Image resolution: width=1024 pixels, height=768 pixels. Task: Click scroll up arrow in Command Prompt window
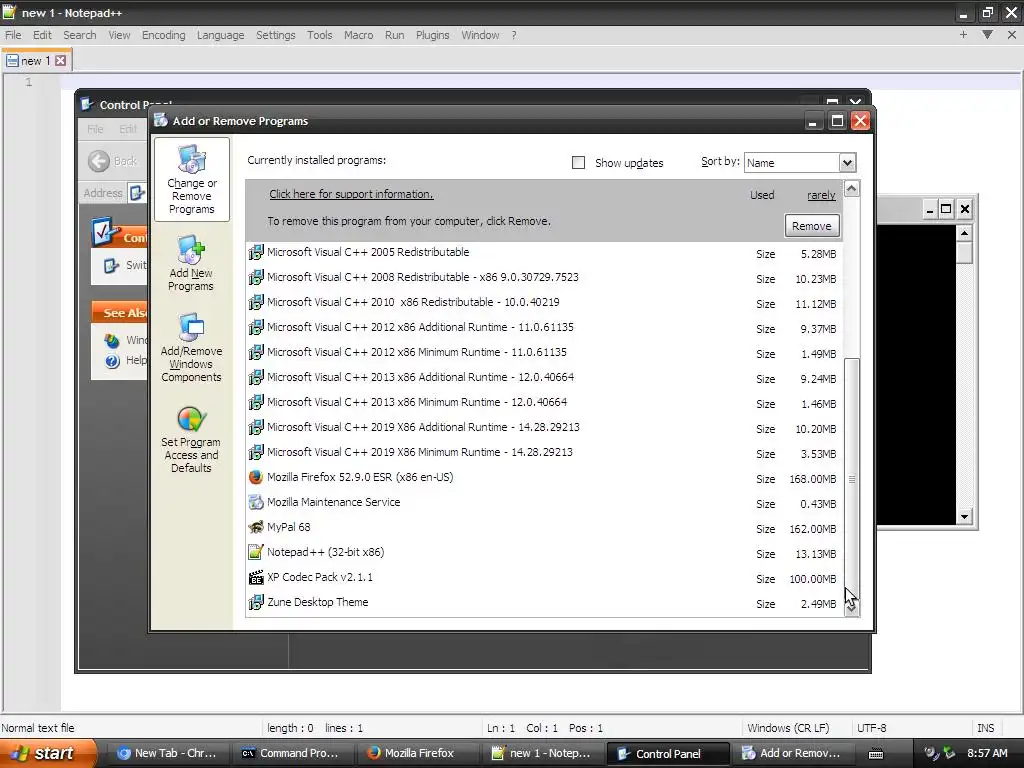coord(965,233)
